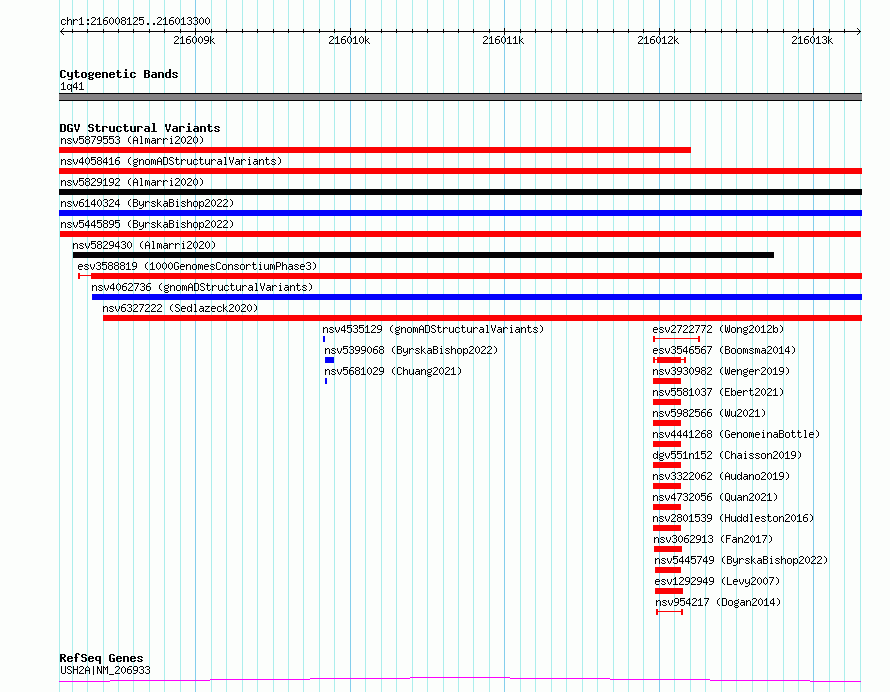The height and width of the screenshot is (692, 890).
Task: Click the nsv3322062 (Audano2019) label
Action: coord(721,476)
